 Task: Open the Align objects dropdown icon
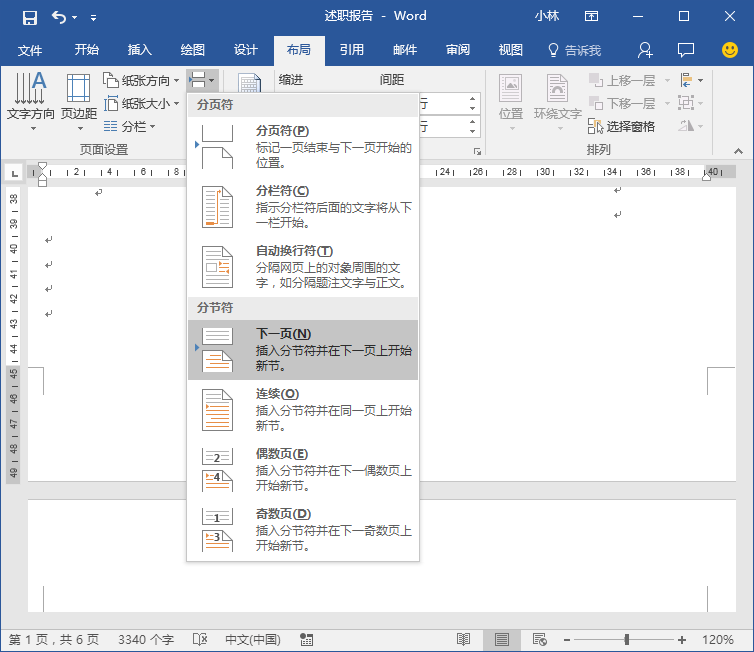pos(691,80)
